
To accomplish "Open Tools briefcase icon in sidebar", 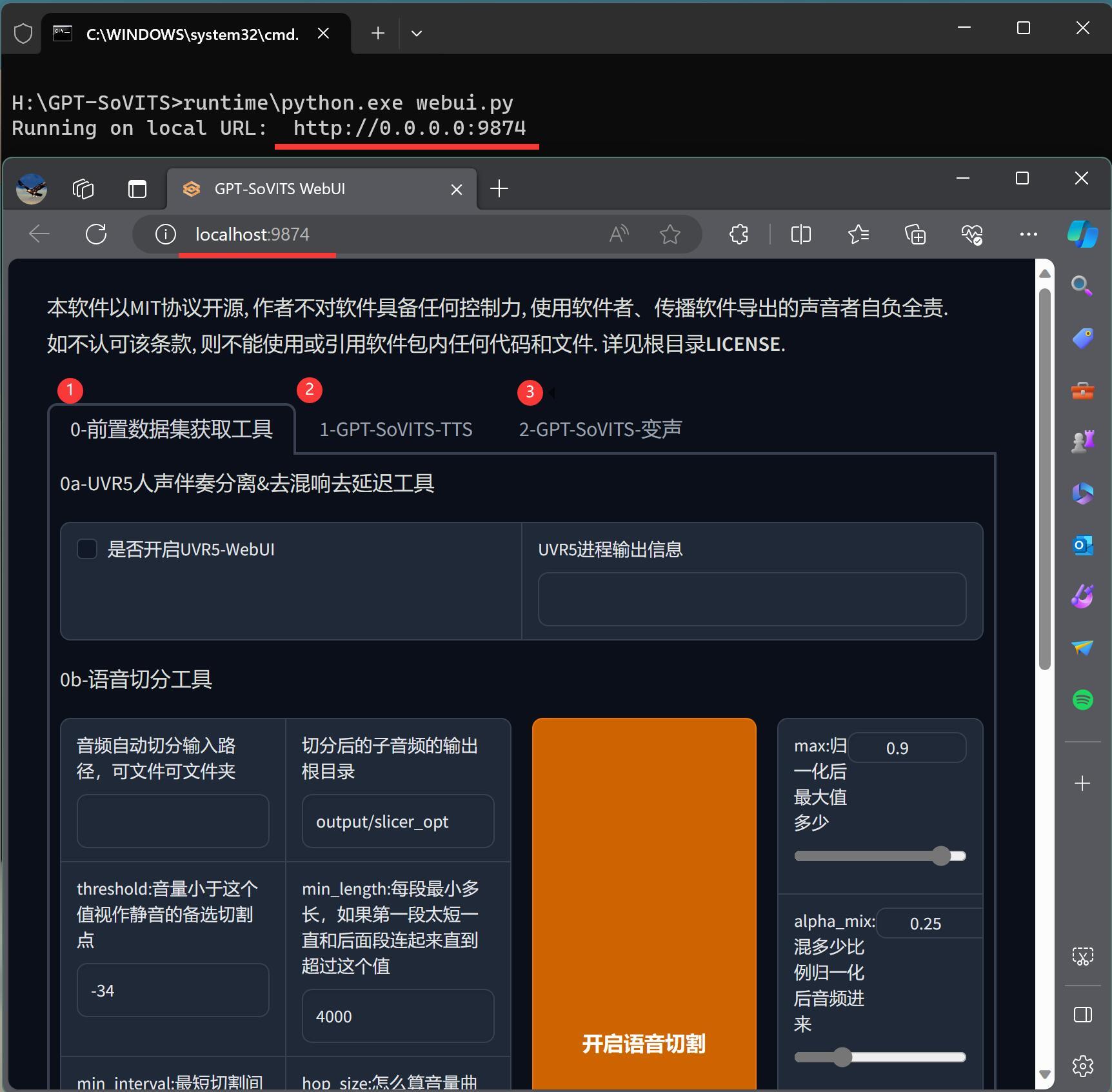I will [x=1082, y=390].
